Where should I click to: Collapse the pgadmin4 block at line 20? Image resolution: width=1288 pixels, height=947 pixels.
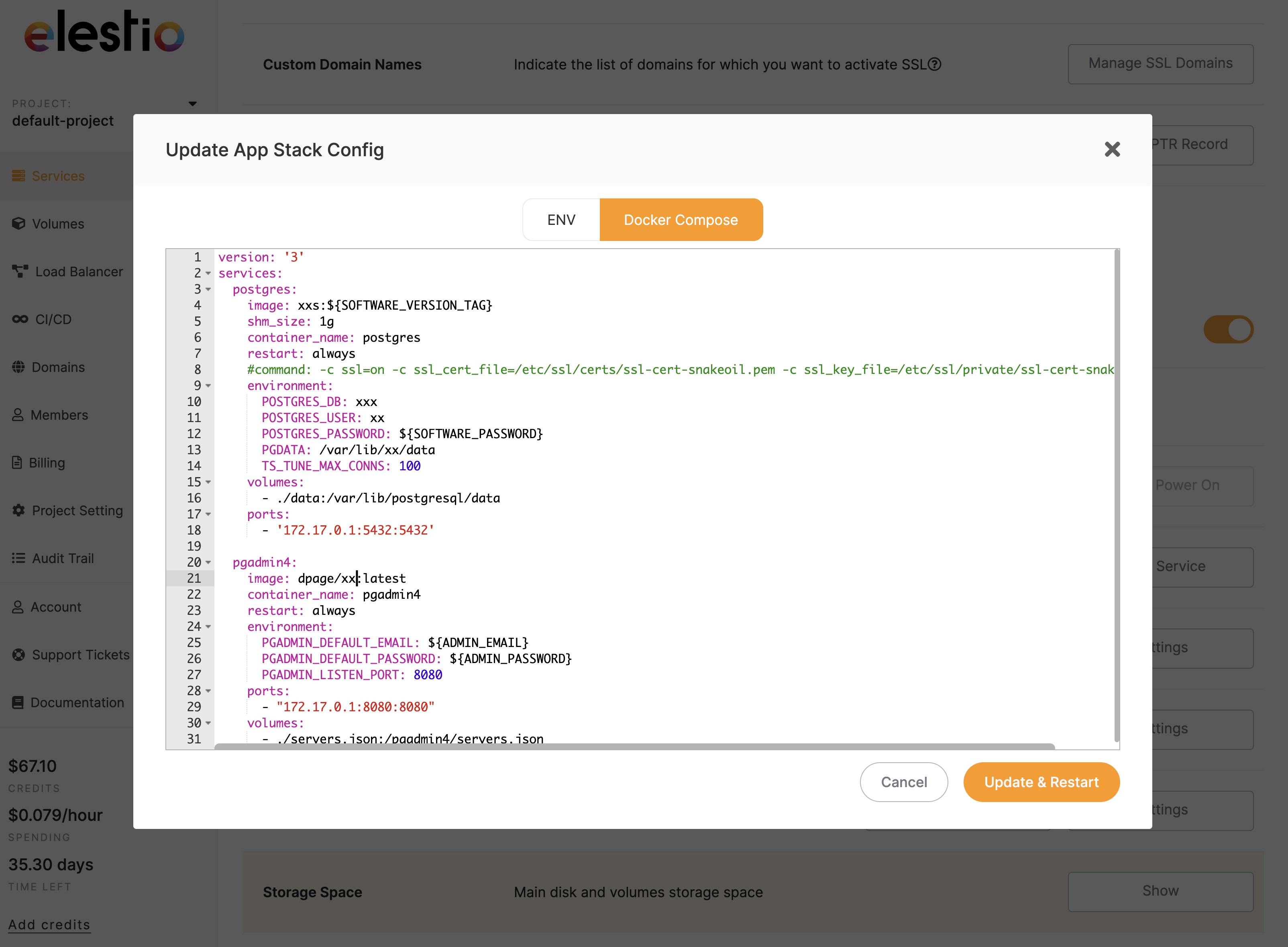click(208, 563)
